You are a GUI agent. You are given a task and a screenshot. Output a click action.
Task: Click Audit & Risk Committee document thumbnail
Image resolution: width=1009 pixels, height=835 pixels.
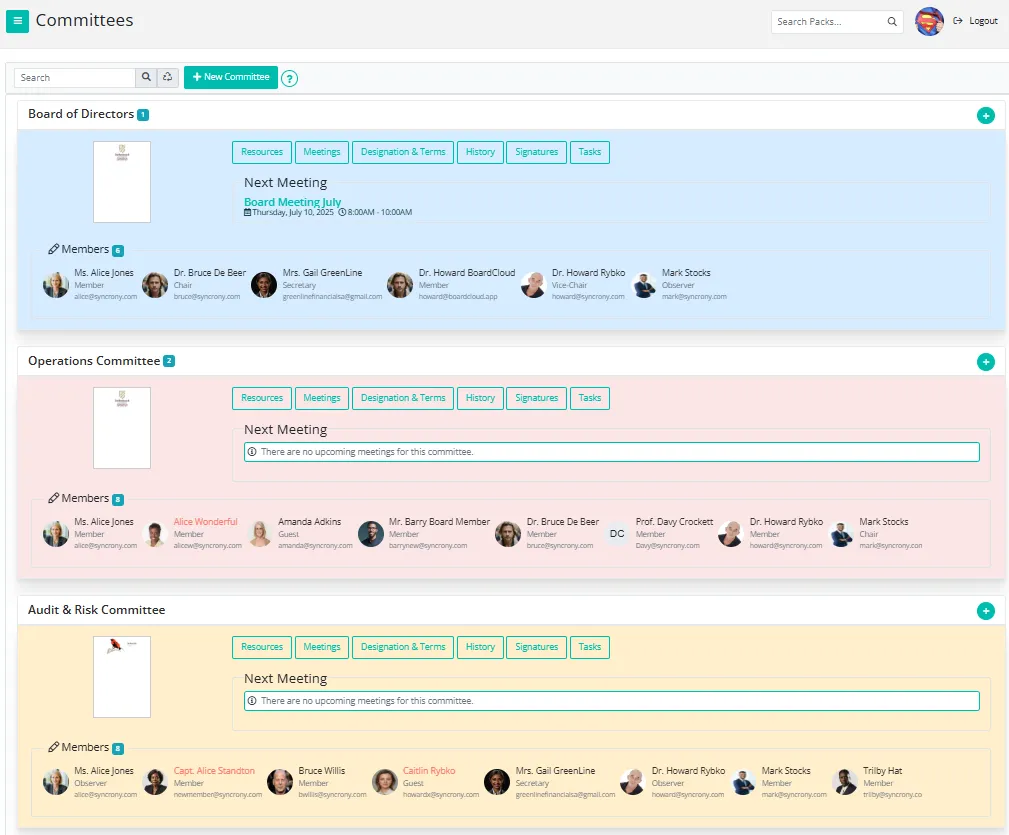click(122, 676)
